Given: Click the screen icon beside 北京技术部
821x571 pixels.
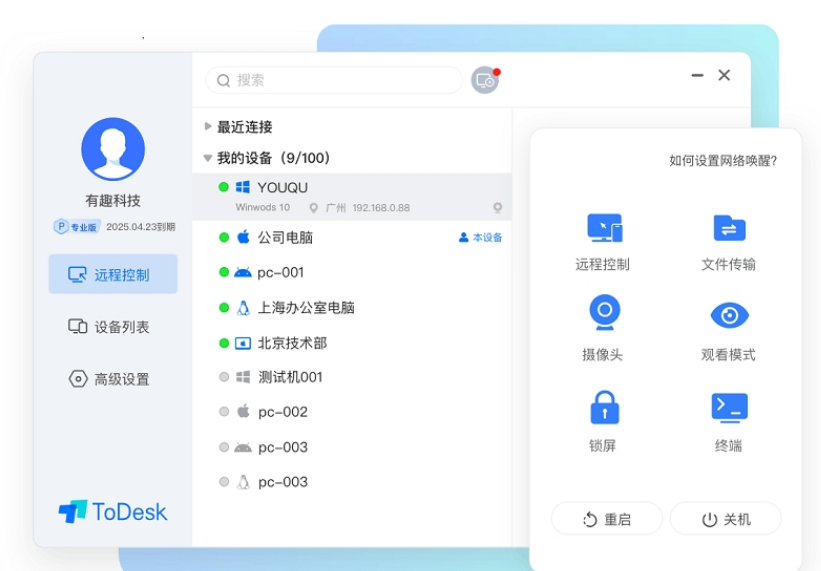Looking at the screenshot, I should click(x=243, y=343).
